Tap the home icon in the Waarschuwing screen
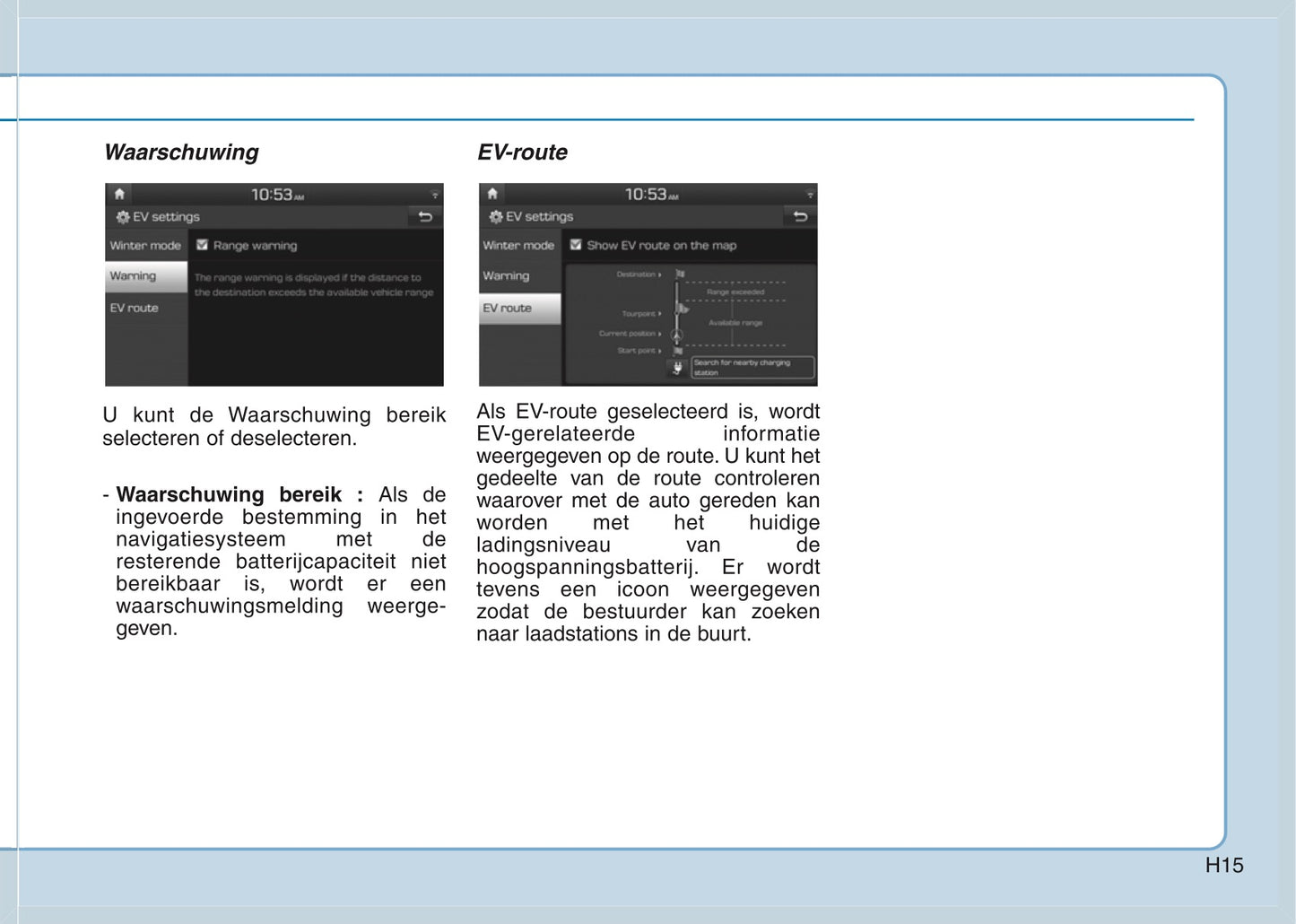 [119, 194]
